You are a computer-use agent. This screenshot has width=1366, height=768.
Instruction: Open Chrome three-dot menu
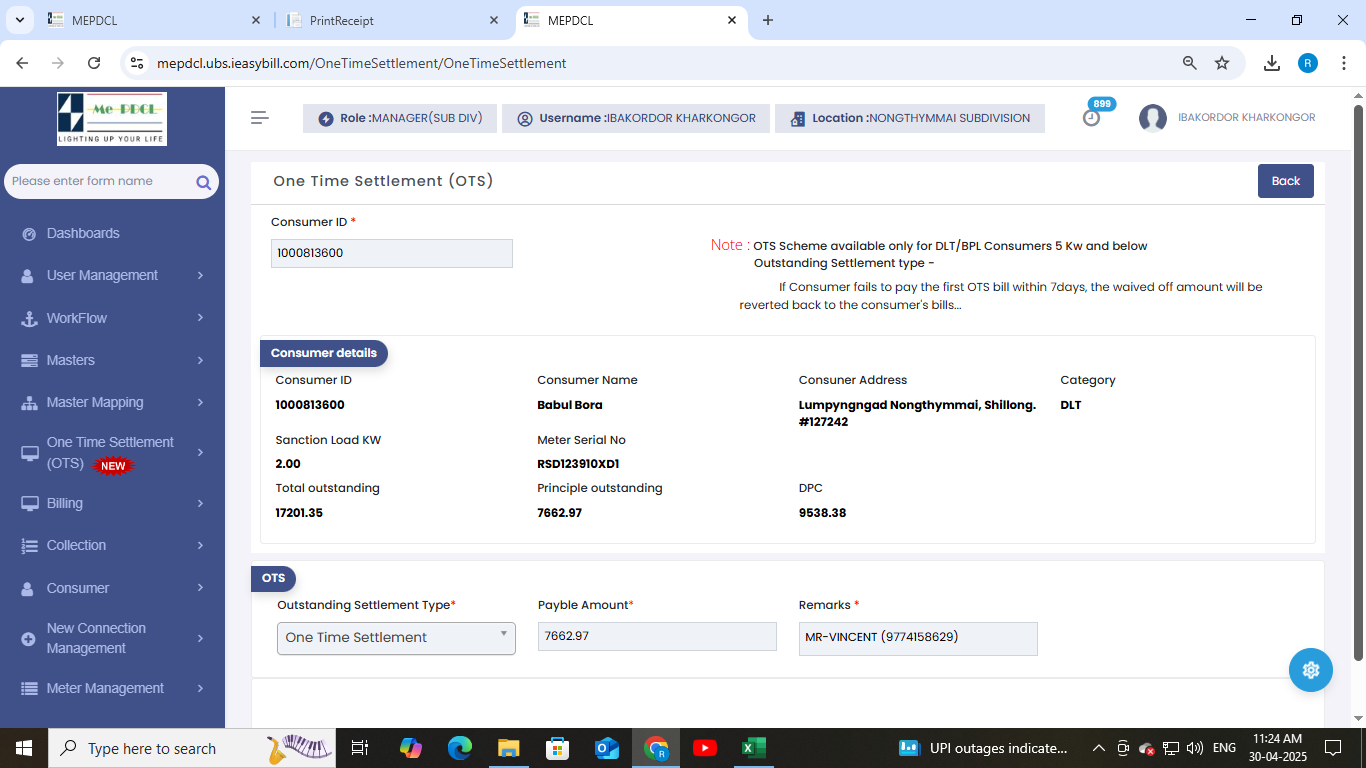1343,63
